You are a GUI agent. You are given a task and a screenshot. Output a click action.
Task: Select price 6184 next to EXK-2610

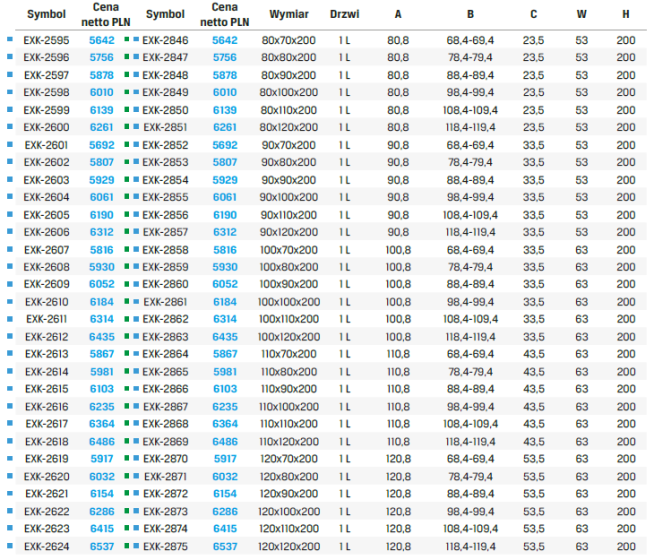(x=102, y=302)
